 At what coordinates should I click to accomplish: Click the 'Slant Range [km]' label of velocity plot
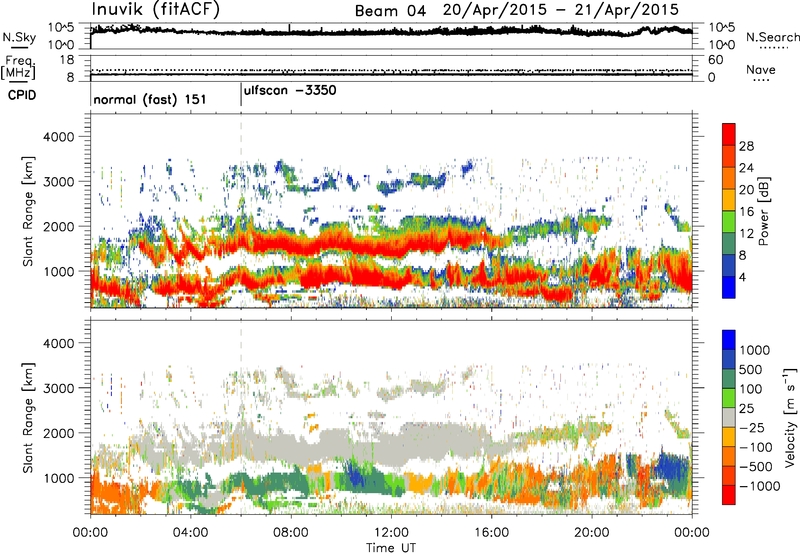[28, 418]
